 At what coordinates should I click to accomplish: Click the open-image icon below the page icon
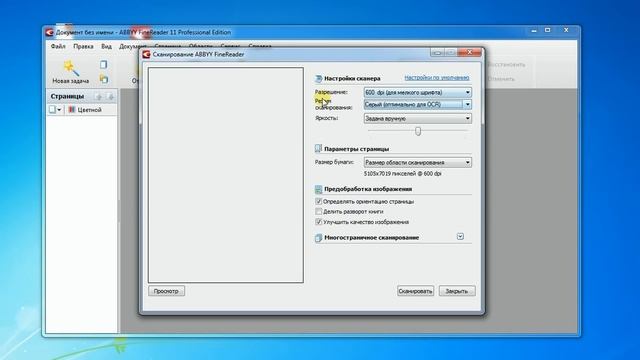click(x=104, y=79)
